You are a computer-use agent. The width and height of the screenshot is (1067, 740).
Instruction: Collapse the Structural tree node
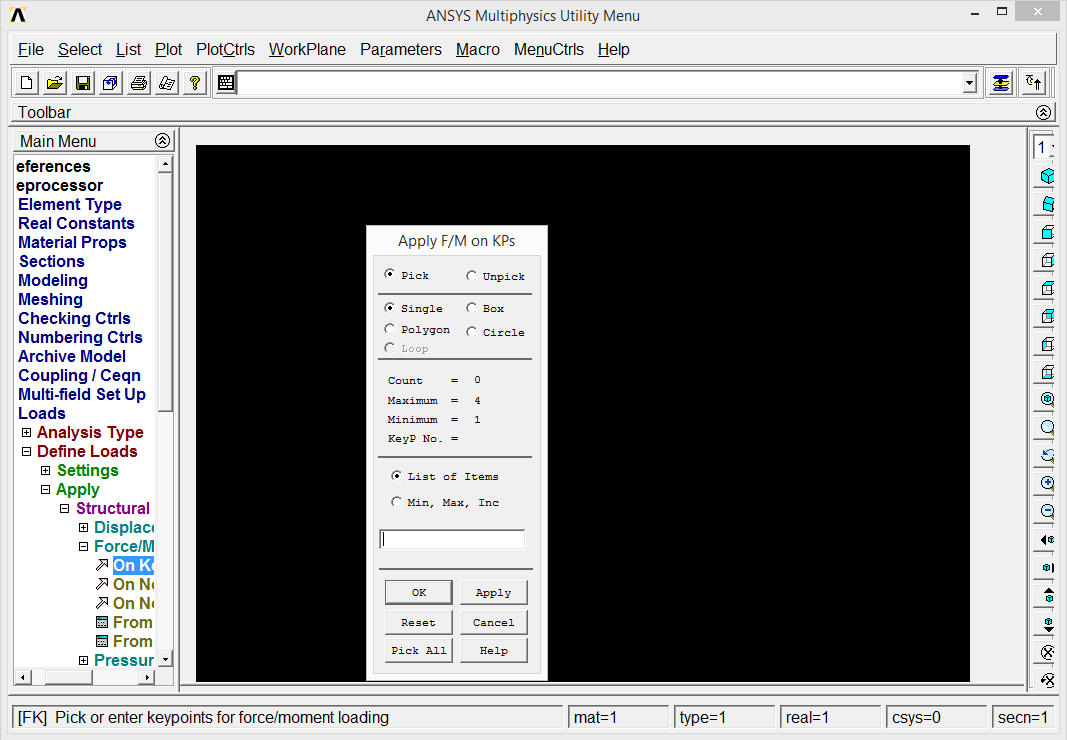pyautogui.click(x=65, y=509)
